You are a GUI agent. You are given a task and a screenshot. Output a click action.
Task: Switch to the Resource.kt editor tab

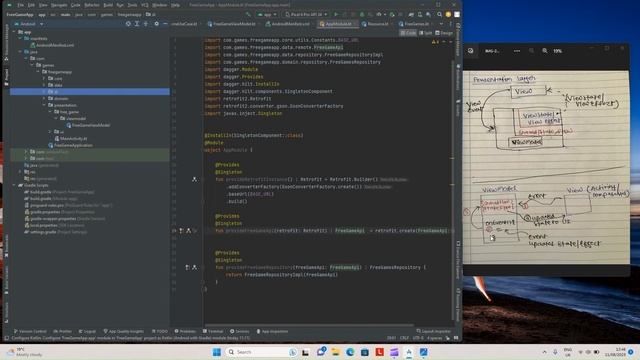375,24
